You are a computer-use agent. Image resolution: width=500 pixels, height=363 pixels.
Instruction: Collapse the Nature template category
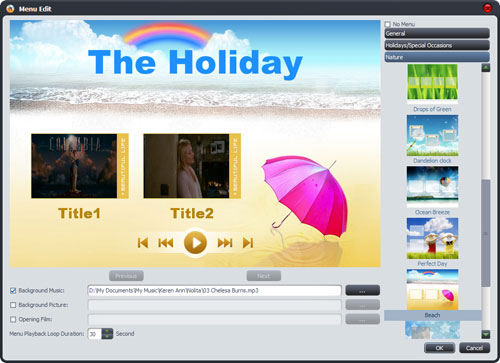[437, 57]
